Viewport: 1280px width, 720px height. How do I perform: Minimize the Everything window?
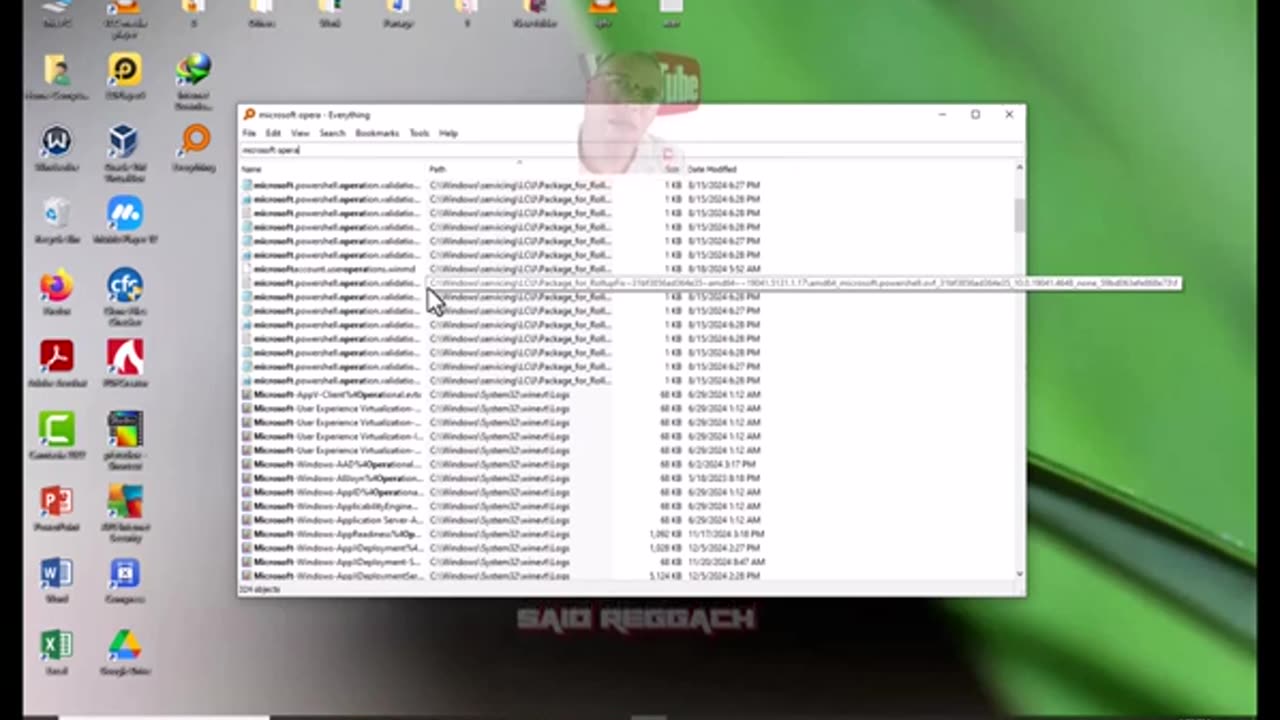pos(942,114)
